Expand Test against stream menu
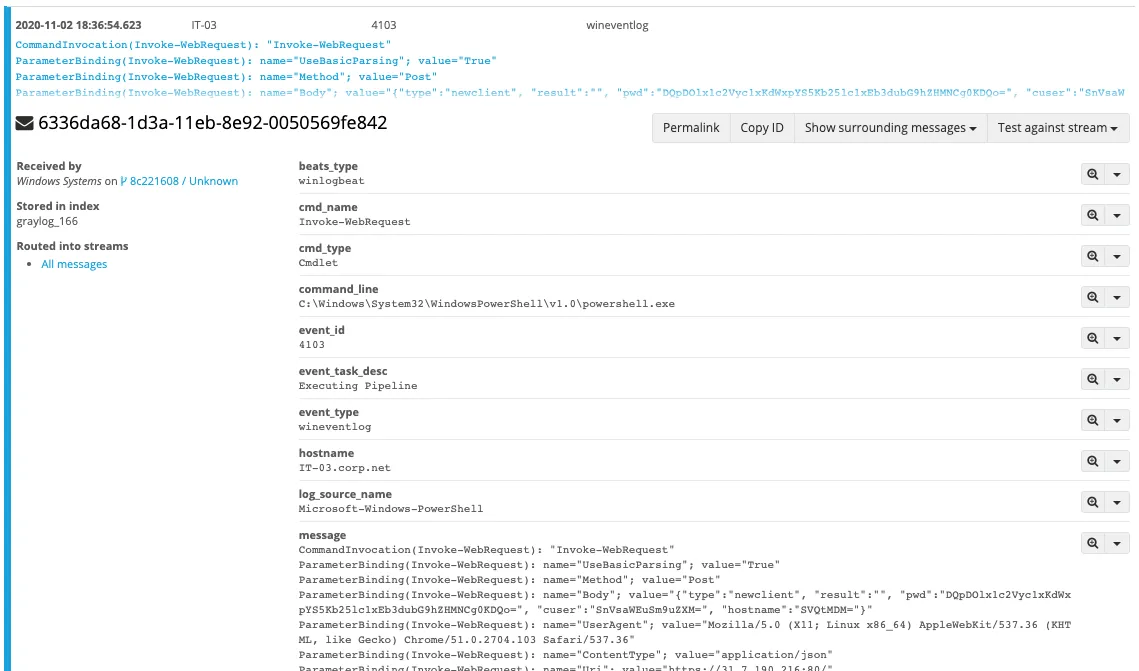The height and width of the screenshot is (671, 1139). click(1058, 128)
